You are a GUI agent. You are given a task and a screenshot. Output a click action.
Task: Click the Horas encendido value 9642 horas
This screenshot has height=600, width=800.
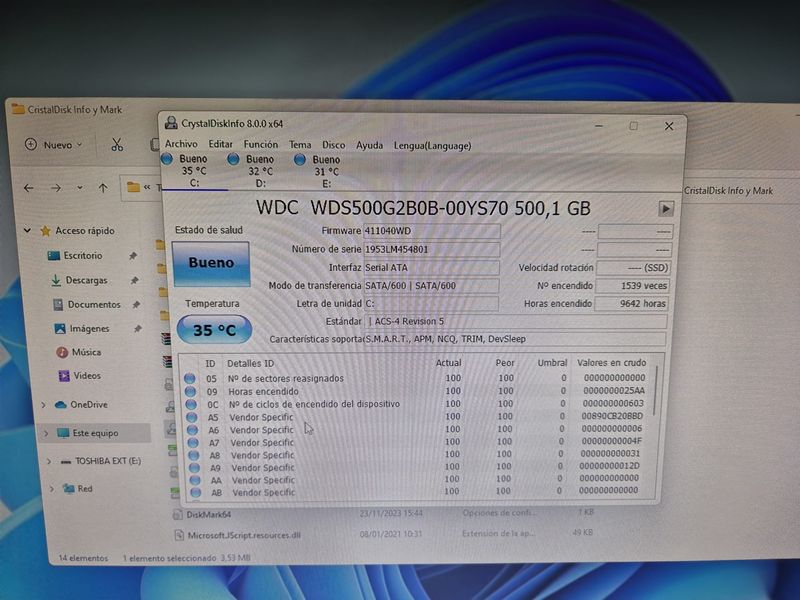tap(632, 304)
